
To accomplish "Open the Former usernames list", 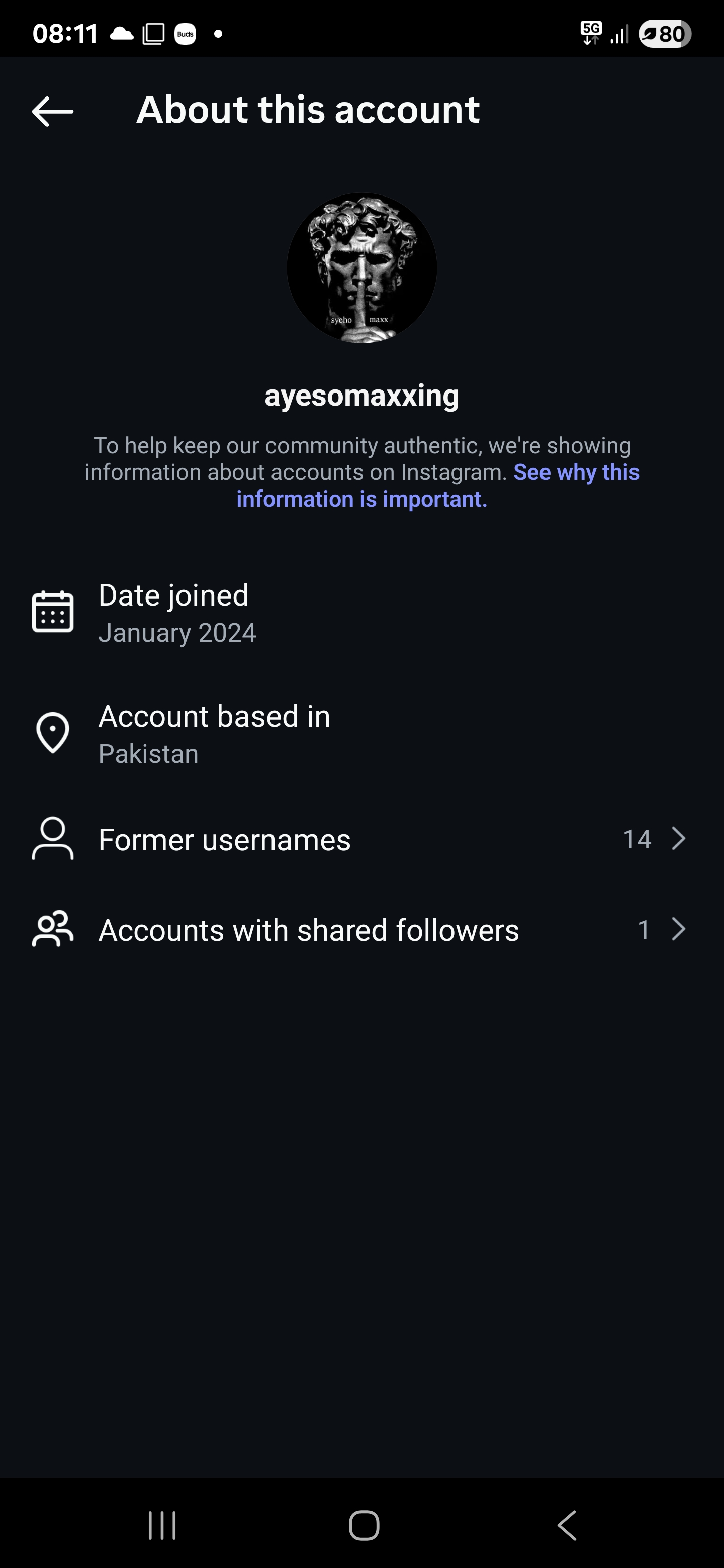I will (225, 840).
